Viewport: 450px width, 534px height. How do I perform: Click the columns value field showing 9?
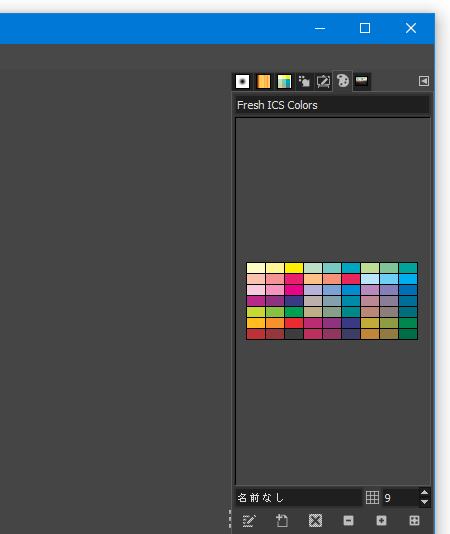coord(401,498)
